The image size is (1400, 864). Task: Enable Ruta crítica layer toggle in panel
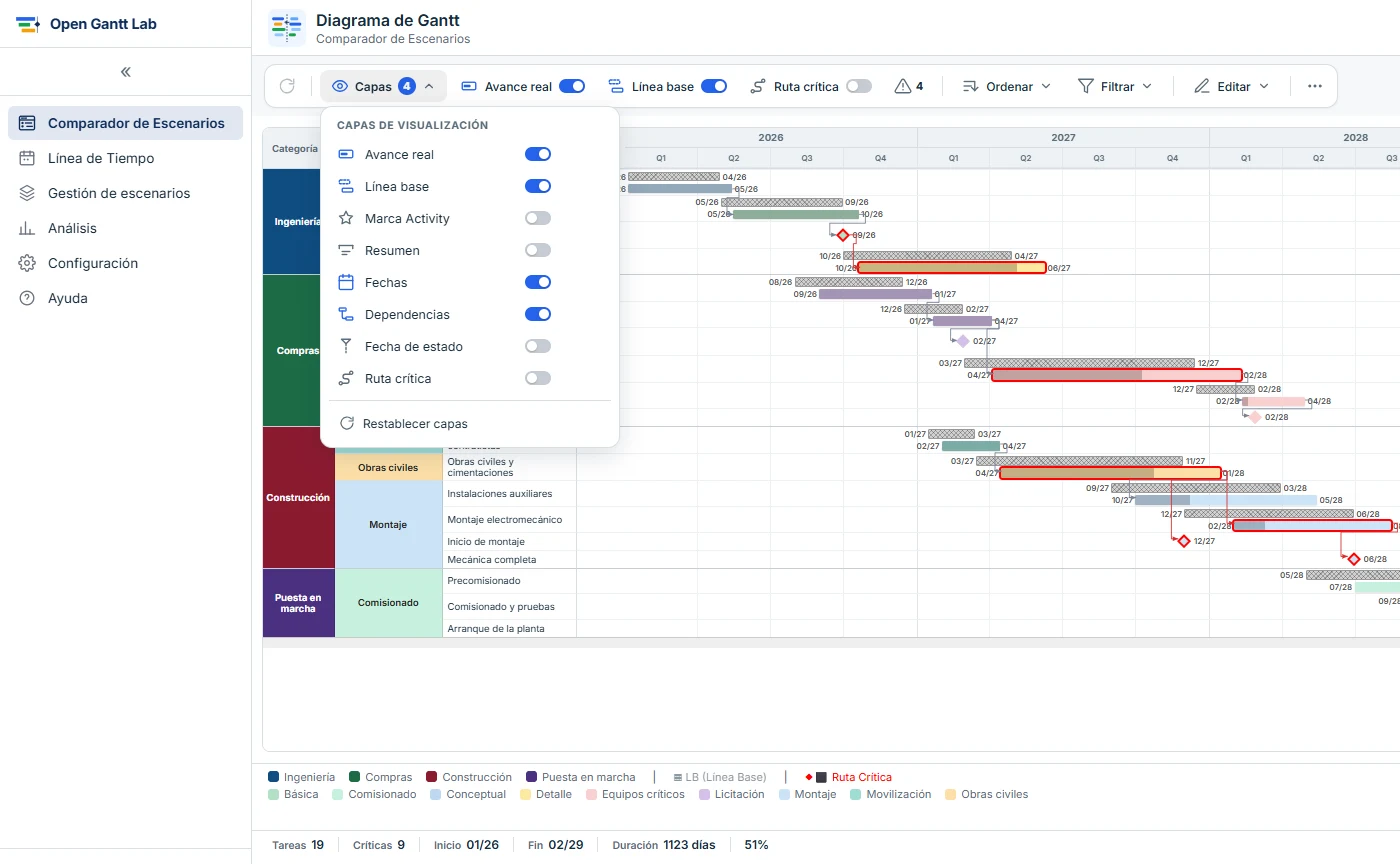[538, 378]
